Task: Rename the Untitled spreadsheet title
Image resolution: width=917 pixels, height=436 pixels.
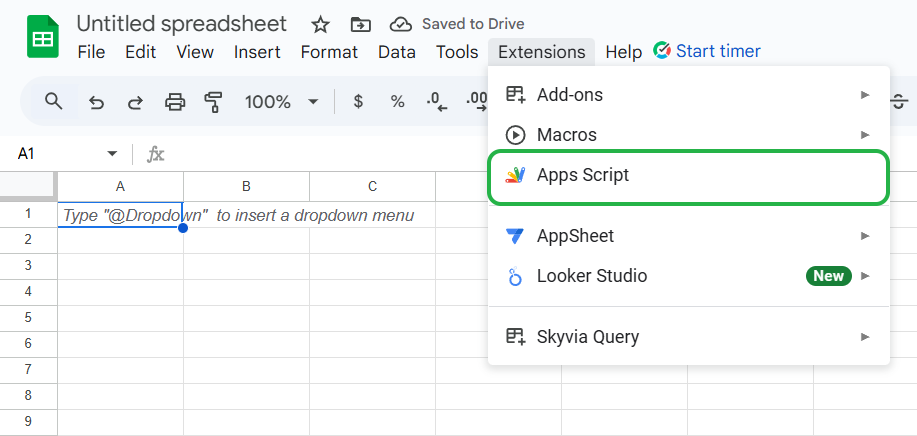Action: click(x=182, y=24)
